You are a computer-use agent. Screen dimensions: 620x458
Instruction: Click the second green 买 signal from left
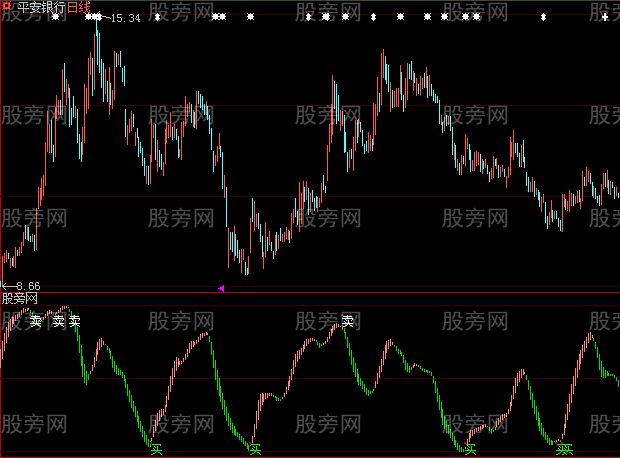pyautogui.click(x=255, y=449)
